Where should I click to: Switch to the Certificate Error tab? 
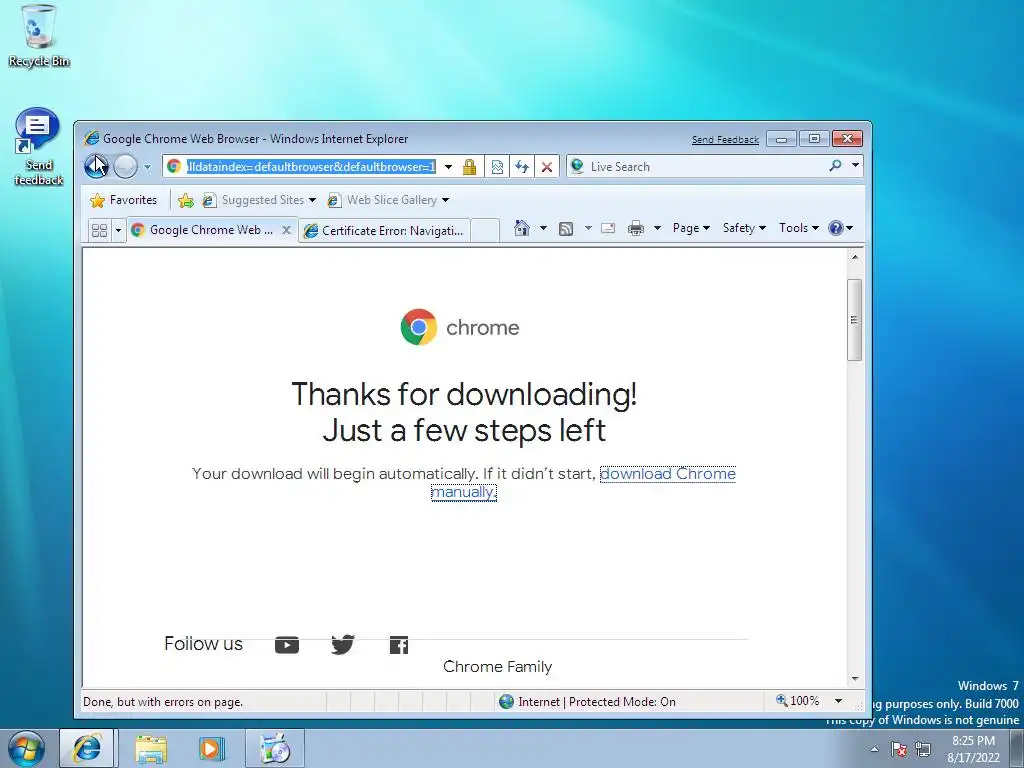(385, 231)
